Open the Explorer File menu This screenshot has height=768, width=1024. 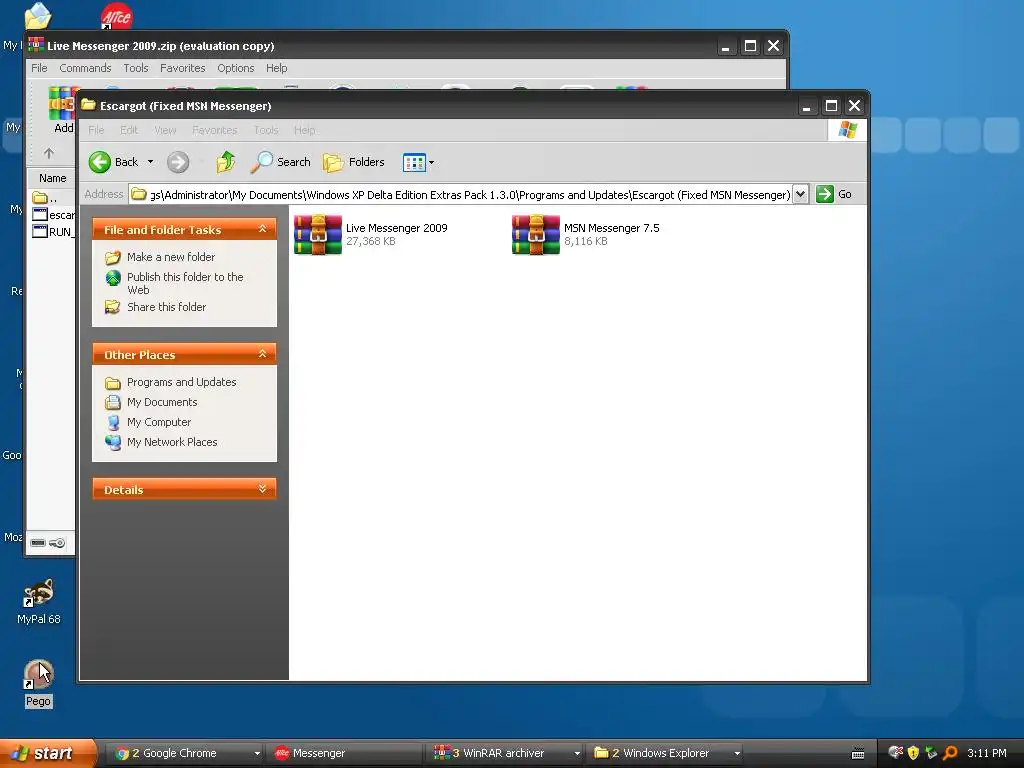pyautogui.click(x=96, y=130)
